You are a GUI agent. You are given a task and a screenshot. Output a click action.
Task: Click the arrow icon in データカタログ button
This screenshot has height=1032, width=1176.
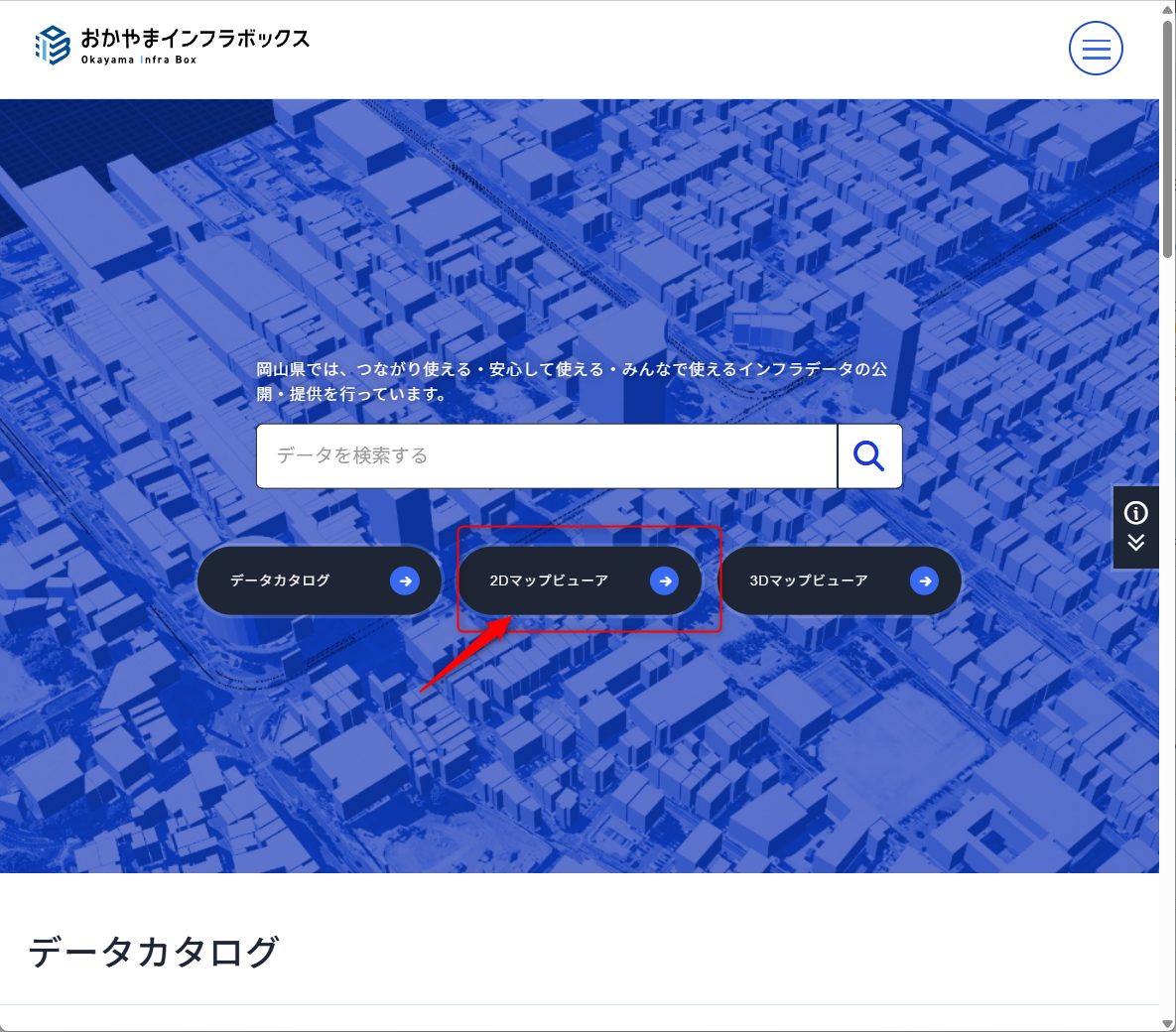point(404,581)
